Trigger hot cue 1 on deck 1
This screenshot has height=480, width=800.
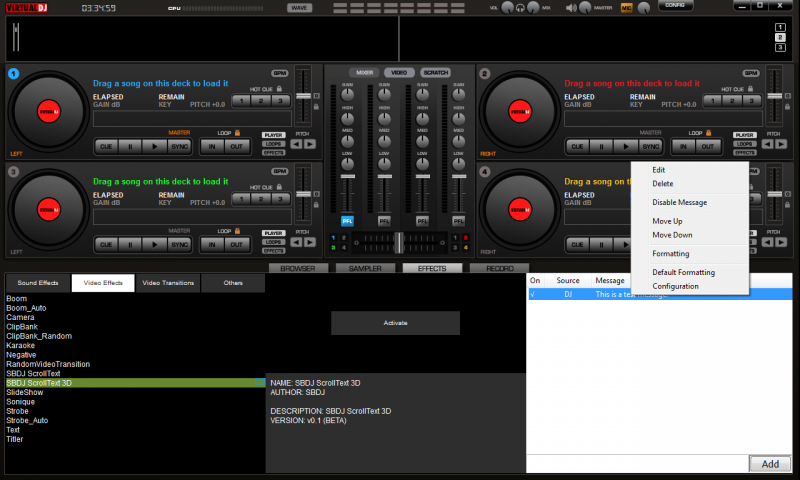pos(241,101)
